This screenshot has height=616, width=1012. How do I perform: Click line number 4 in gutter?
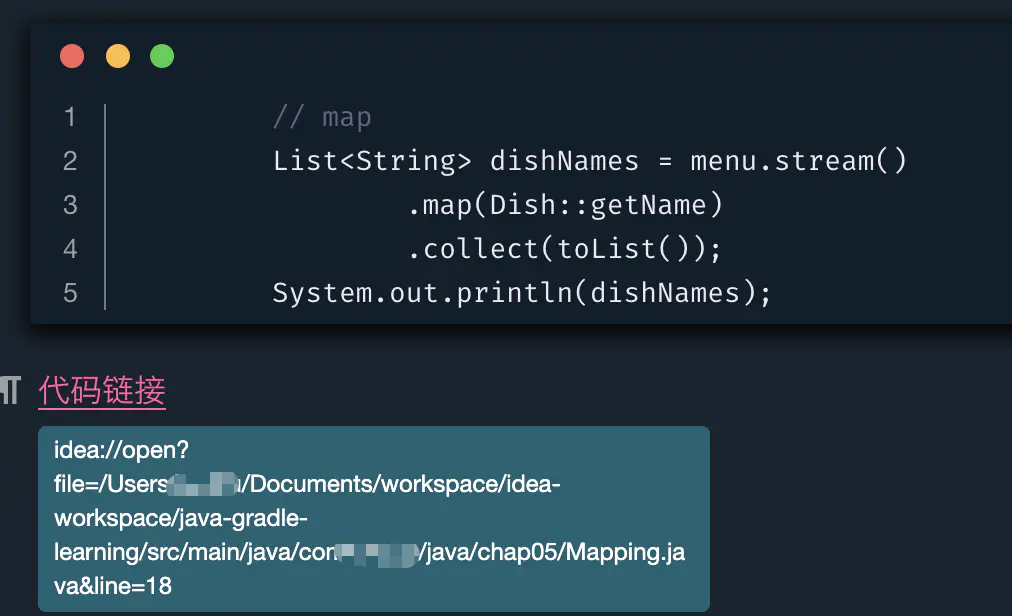(70, 249)
